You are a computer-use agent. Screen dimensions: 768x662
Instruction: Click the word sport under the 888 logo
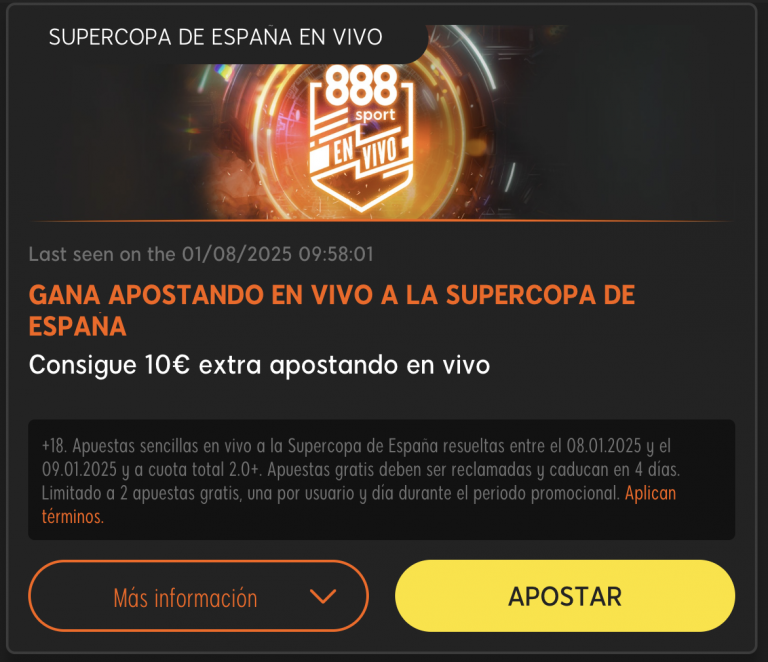click(x=375, y=116)
